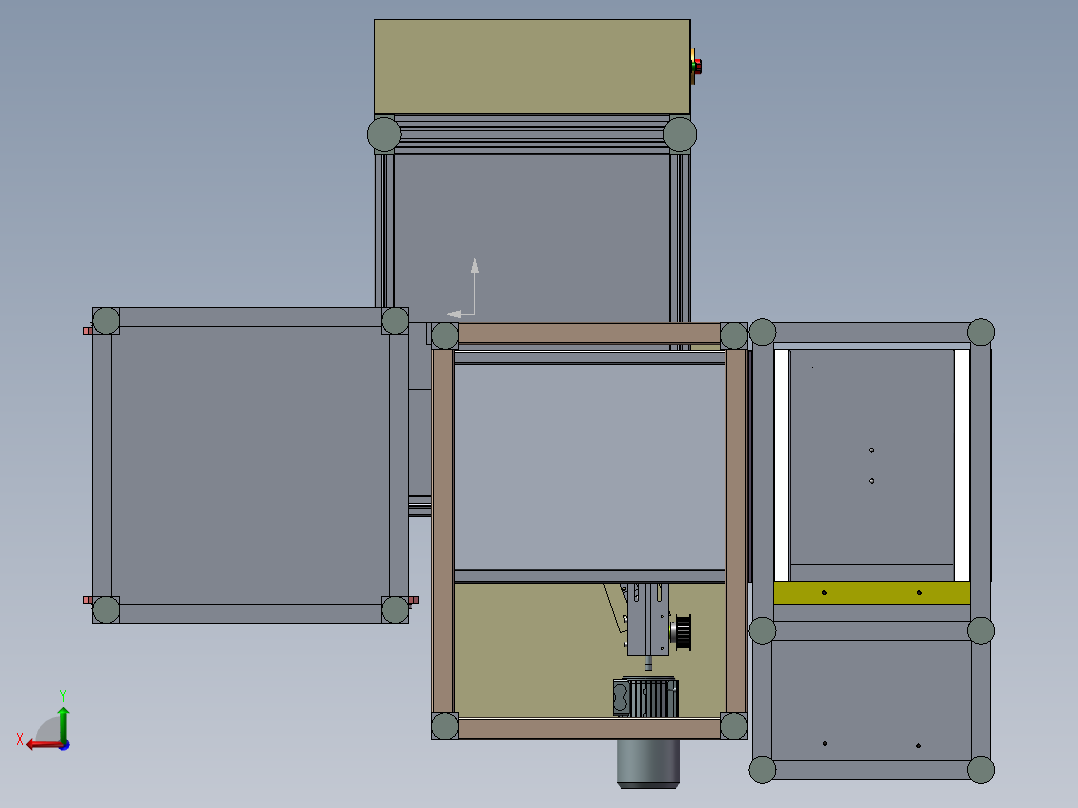Select the upper gray panel between the white rails

(x=872, y=457)
